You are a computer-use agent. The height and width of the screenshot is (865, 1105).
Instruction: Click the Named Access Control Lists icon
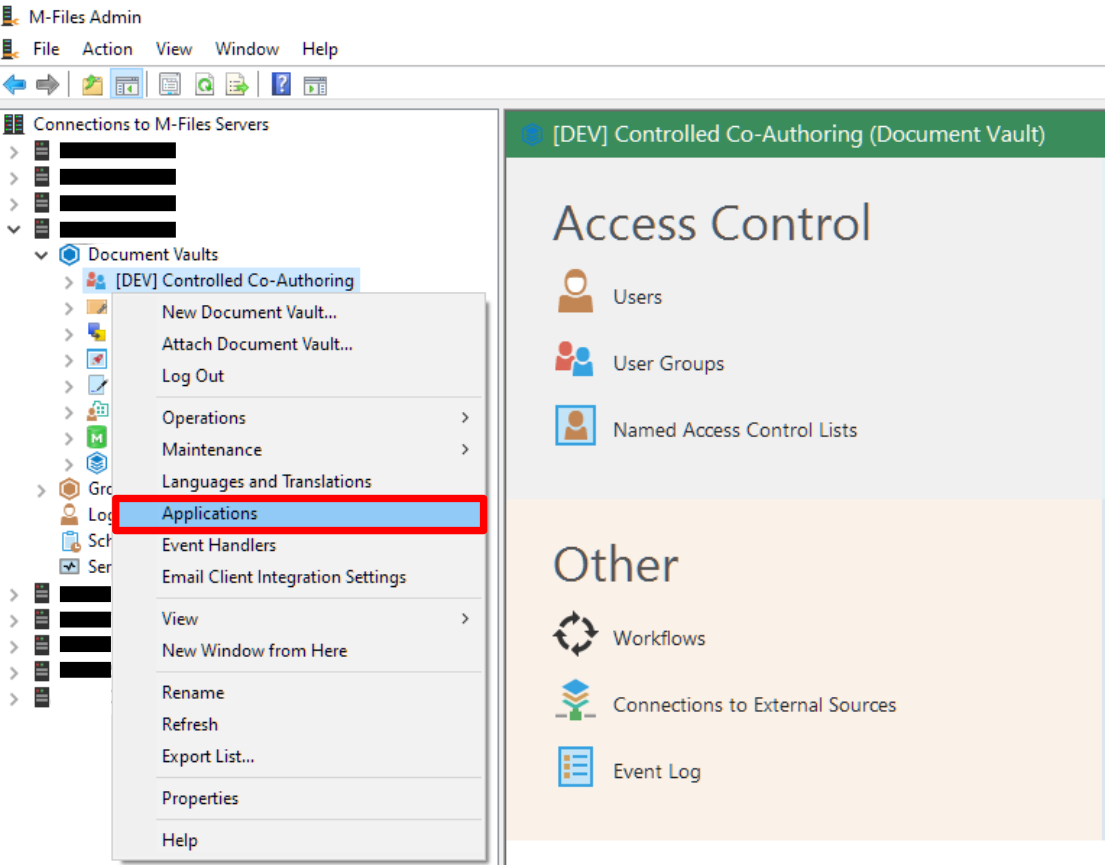[575, 425]
